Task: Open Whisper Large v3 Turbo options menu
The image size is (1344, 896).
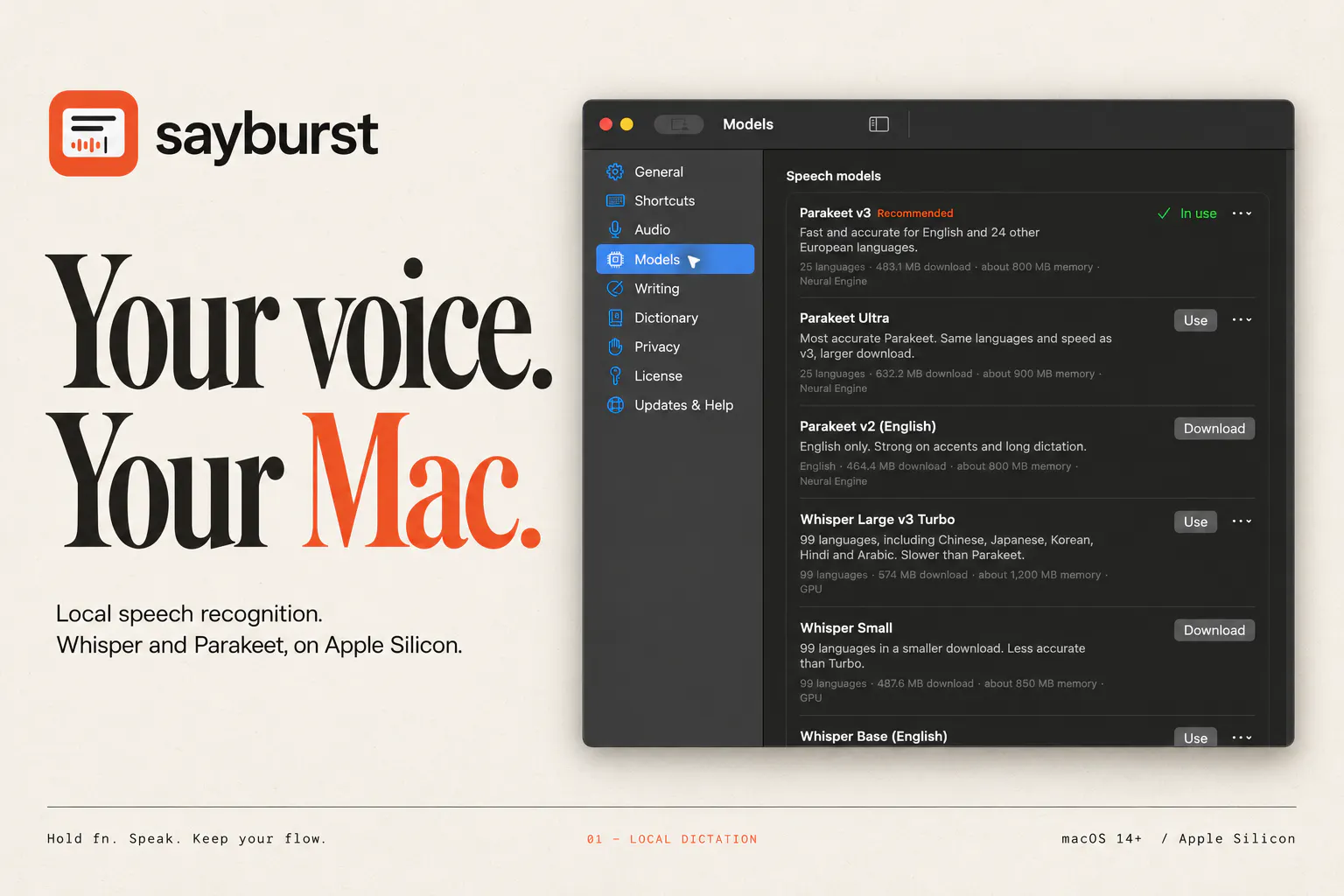Action: click(x=1242, y=521)
